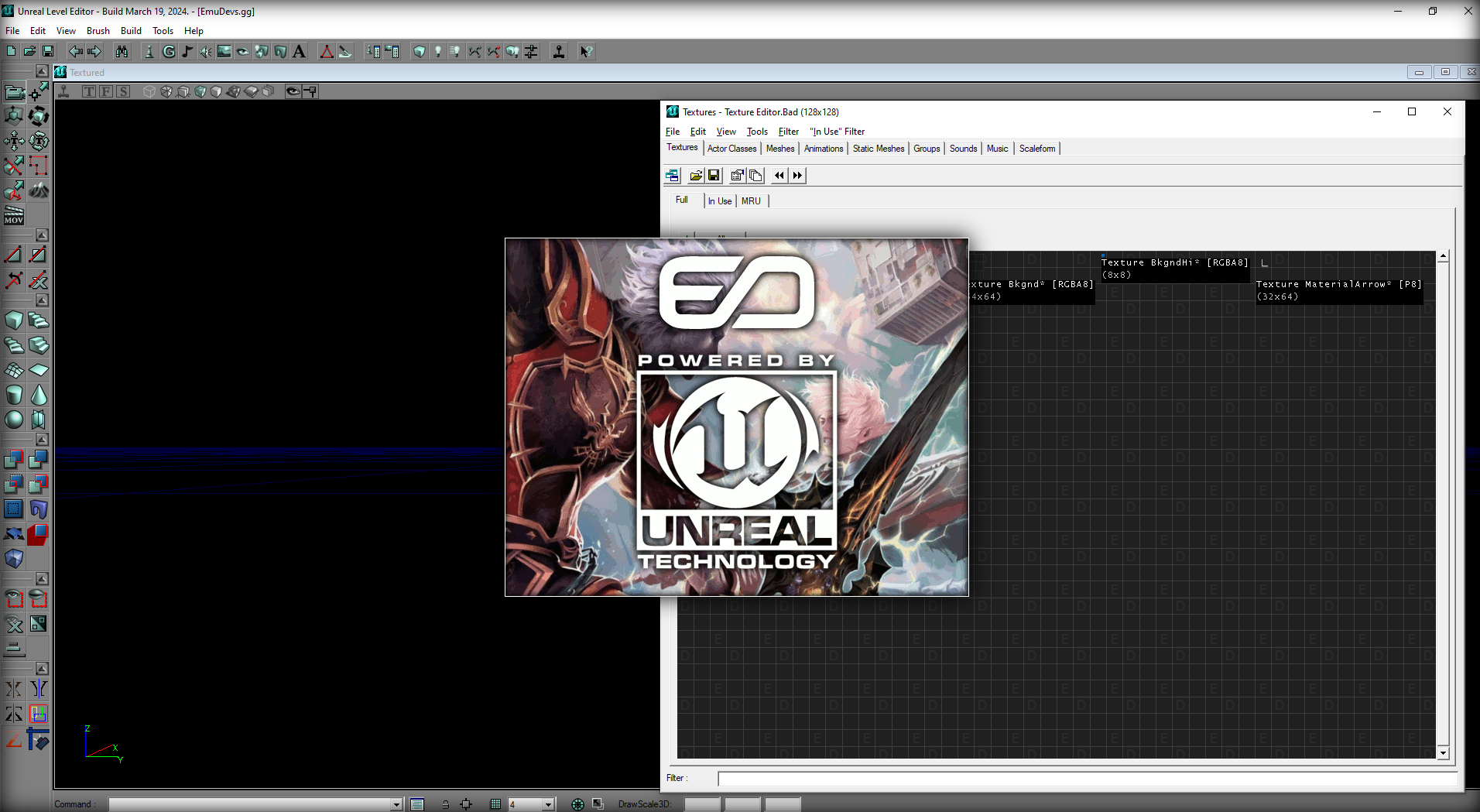
Task: Save texture package via browser floppy icon
Action: click(714, 176)
